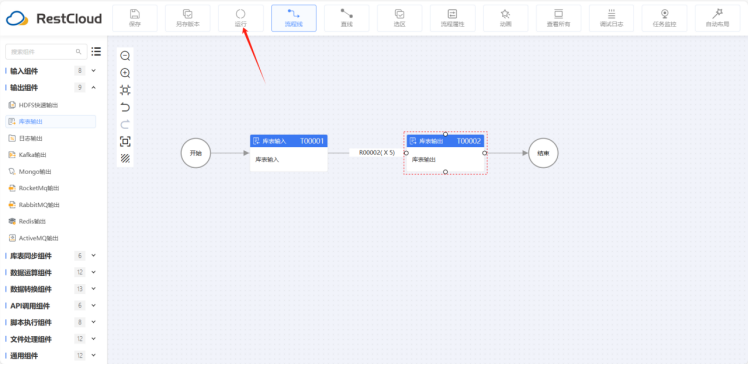The image size is (748, 365).
Task: Click the R00002( X 5) connection label
Action: click(x=377, y=153)
